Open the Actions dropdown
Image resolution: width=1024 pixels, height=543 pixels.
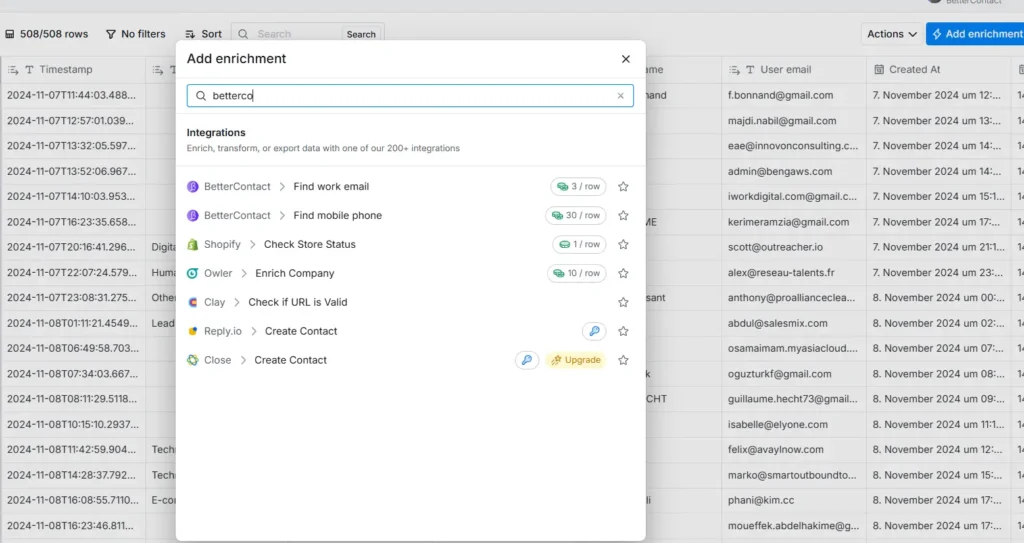(x=891, y=34)
